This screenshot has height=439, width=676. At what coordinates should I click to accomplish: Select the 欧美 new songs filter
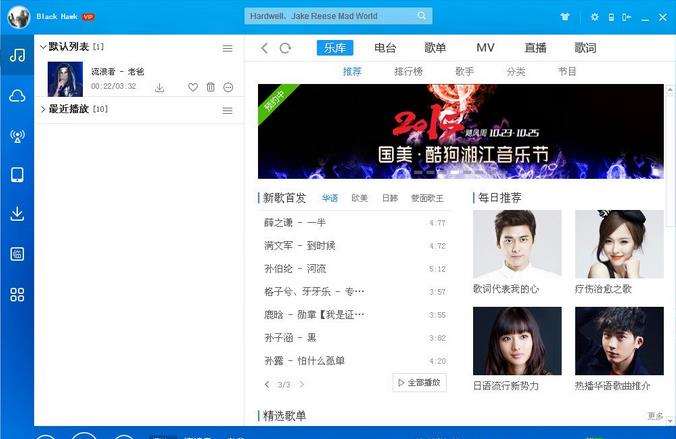tap(360, 198)
